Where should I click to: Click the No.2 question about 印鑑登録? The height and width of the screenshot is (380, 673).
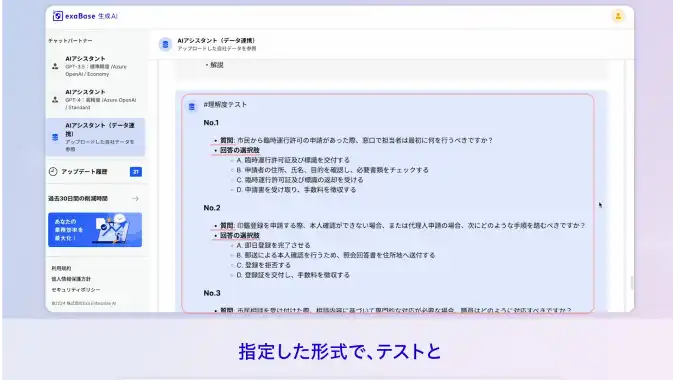pos(402,225)
